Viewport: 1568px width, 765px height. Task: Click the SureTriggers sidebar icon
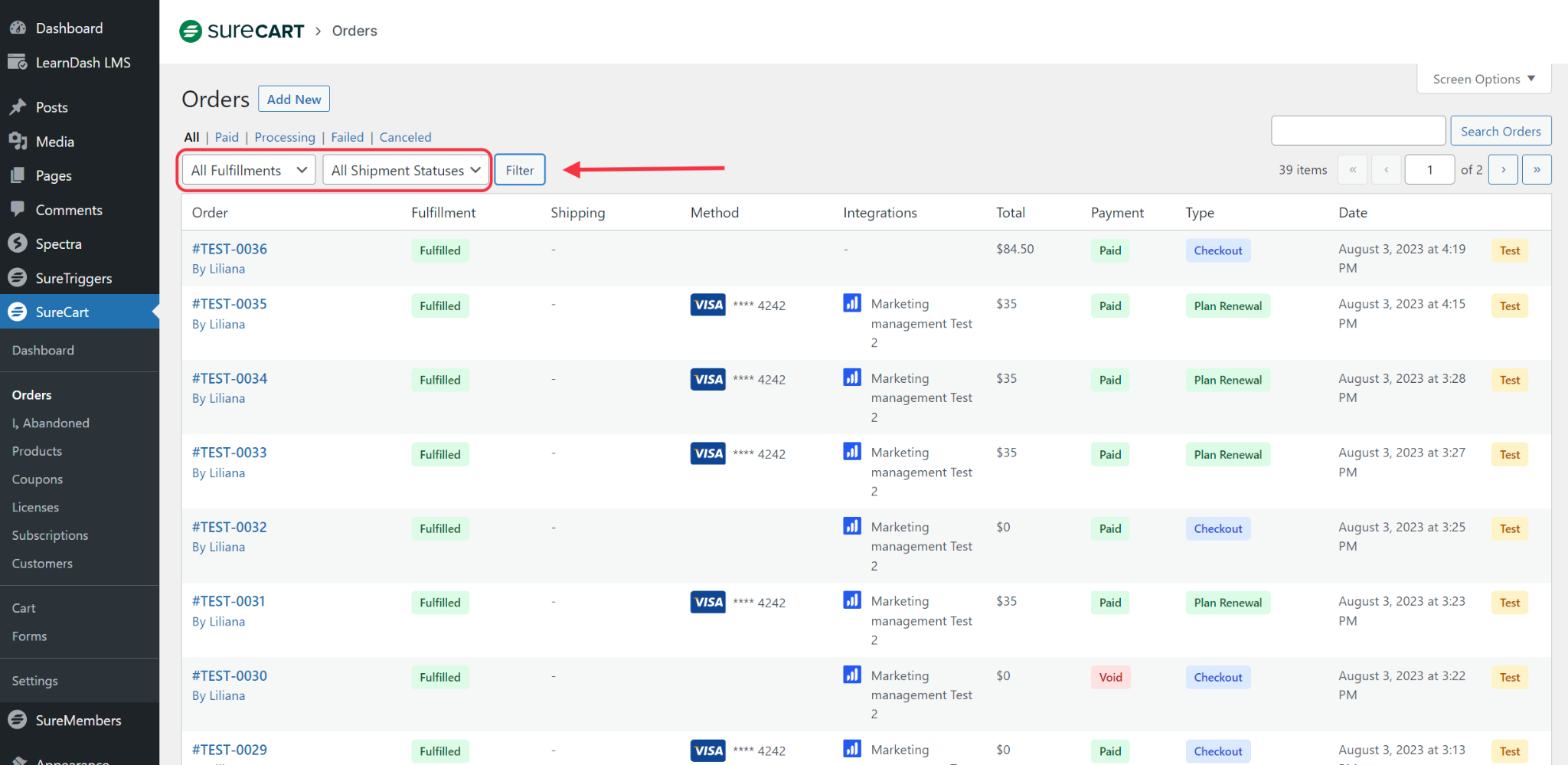coord(18,278)
